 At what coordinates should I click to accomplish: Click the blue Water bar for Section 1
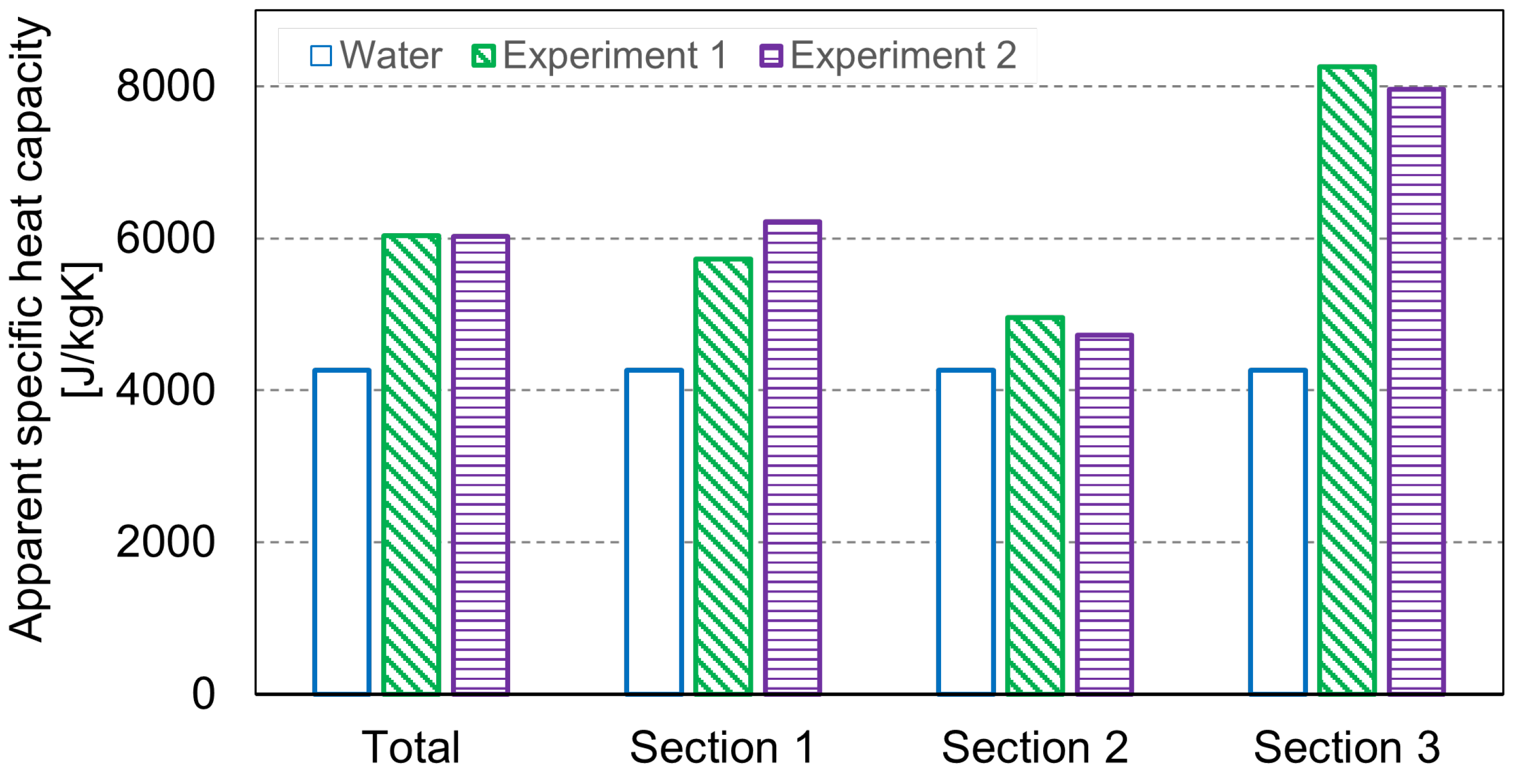654,532
